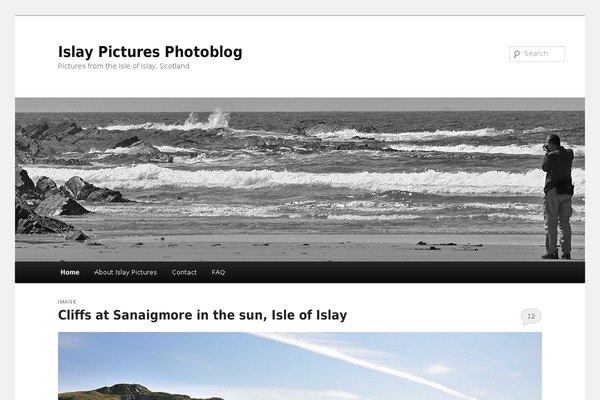Click the black-and-white beach header banner
This screenshot has width=600, height=400.
(x=300, y=180)
